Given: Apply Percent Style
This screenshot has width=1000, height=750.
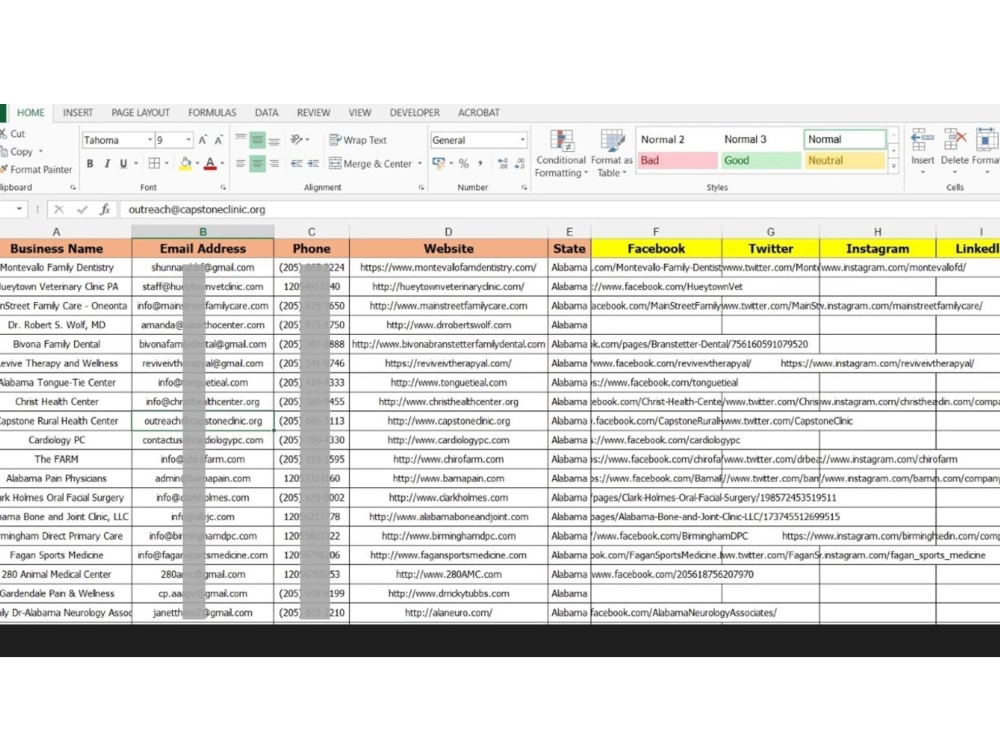Looking at the screenshot, I should pyautogui.click(x=464, y=164).
